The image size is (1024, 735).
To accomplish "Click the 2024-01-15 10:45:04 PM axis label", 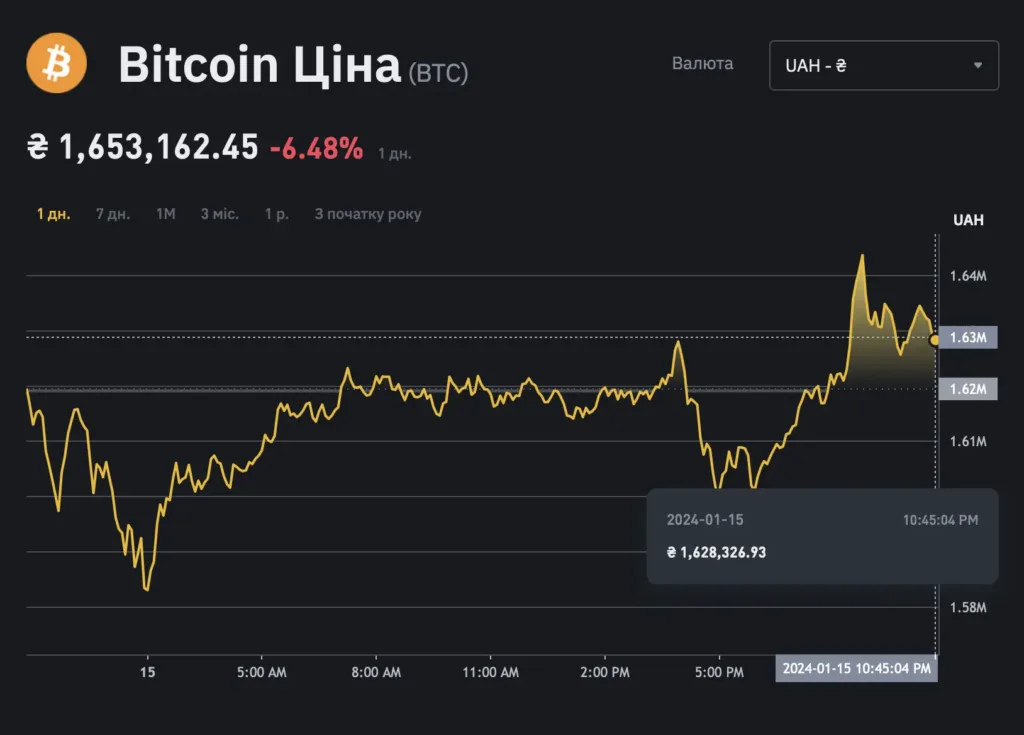I will [x=857, y=668].
